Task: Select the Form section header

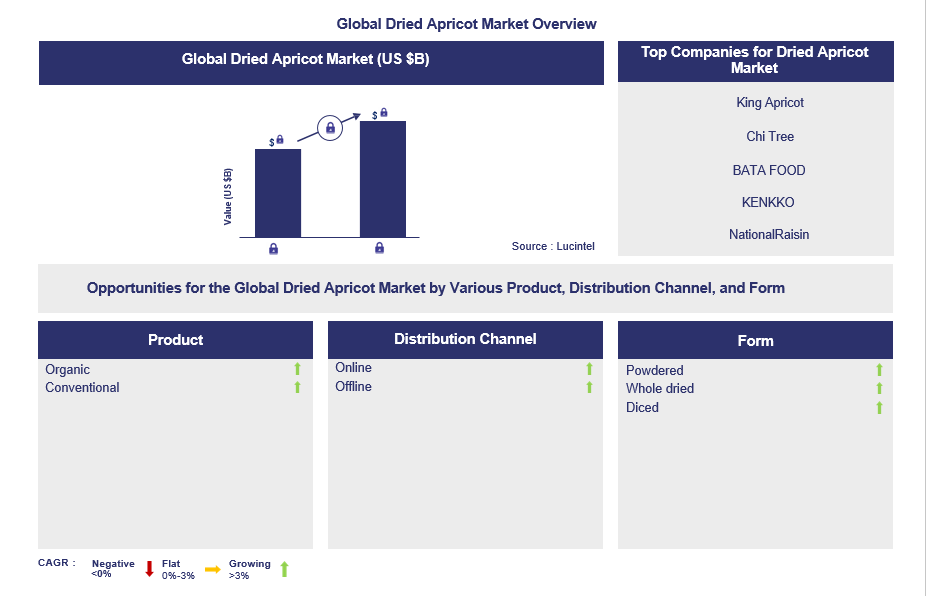Action: click(x=755, y=341)
